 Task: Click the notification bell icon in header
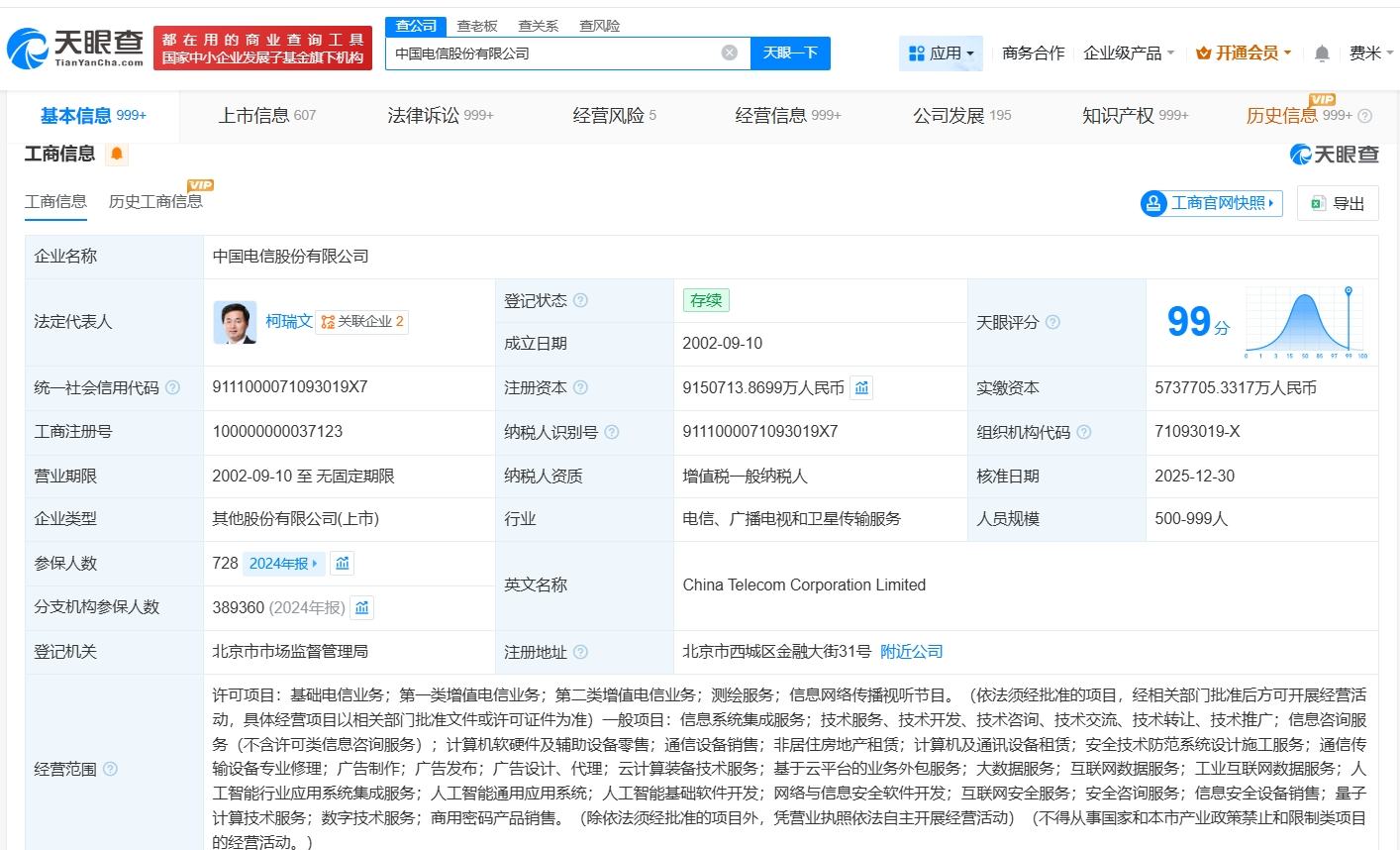tap(1322, 53)
